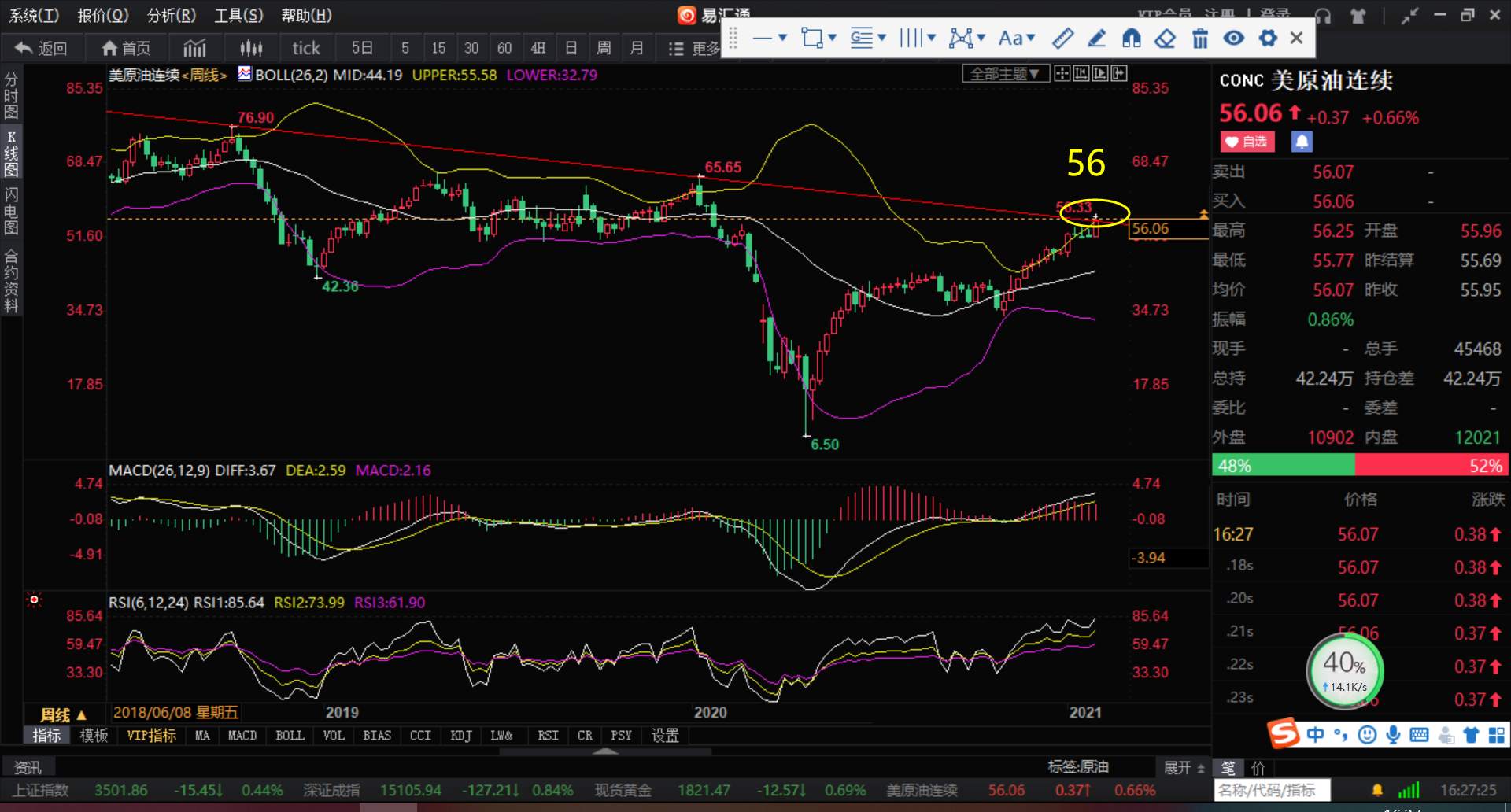This screenshot has width=1511, height=812.
Task: Click the green signal strength icon
Action: (1409, 790)
